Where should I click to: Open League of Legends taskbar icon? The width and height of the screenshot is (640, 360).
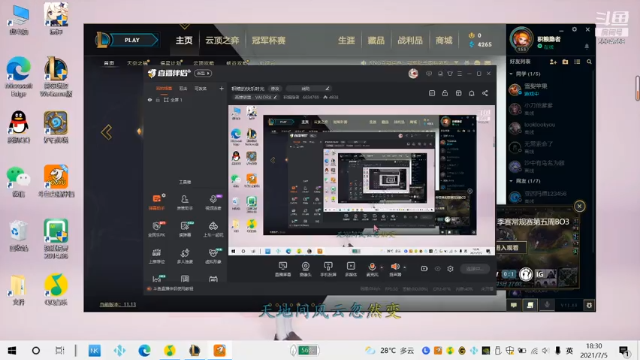[194, 350]
